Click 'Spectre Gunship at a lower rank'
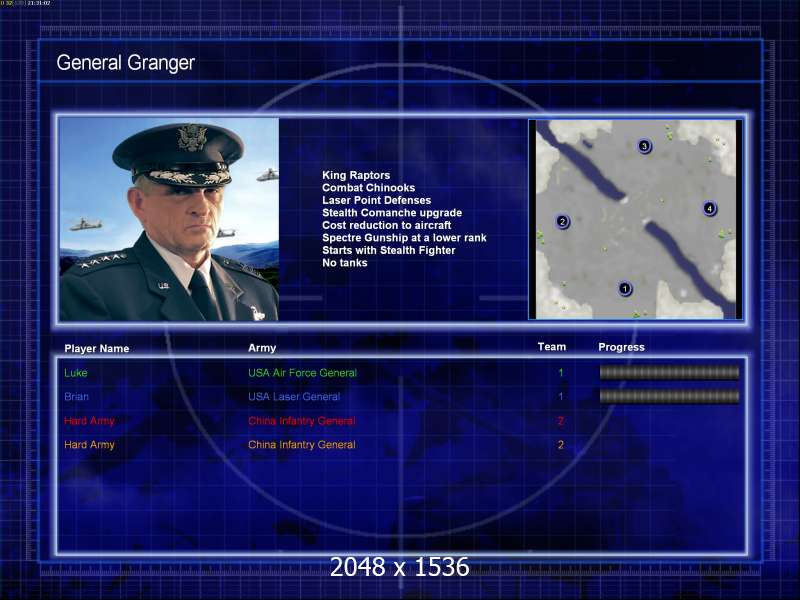This screenshot has width=800, height=600. pyautogui.click(x=404, y=238)
